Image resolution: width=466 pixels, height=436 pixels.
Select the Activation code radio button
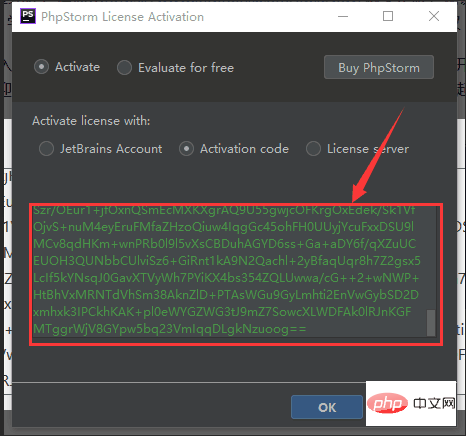(x=186, y=149)
